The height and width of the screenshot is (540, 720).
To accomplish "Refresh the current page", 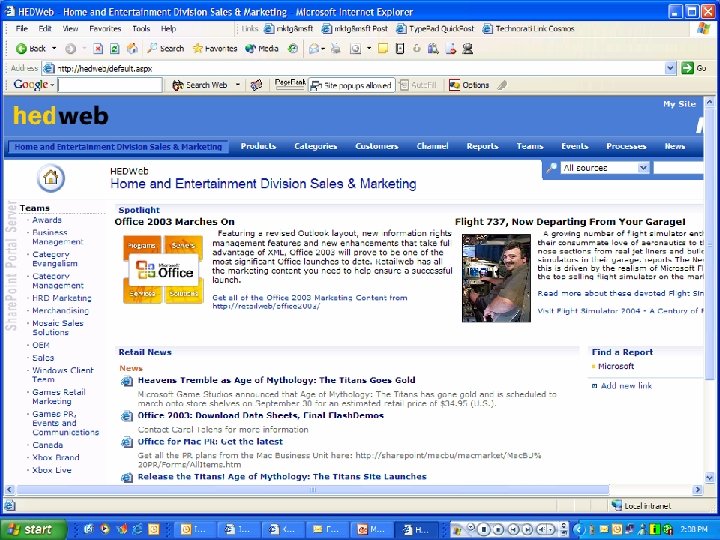I will pyautogui.click(x=115, y=48).
